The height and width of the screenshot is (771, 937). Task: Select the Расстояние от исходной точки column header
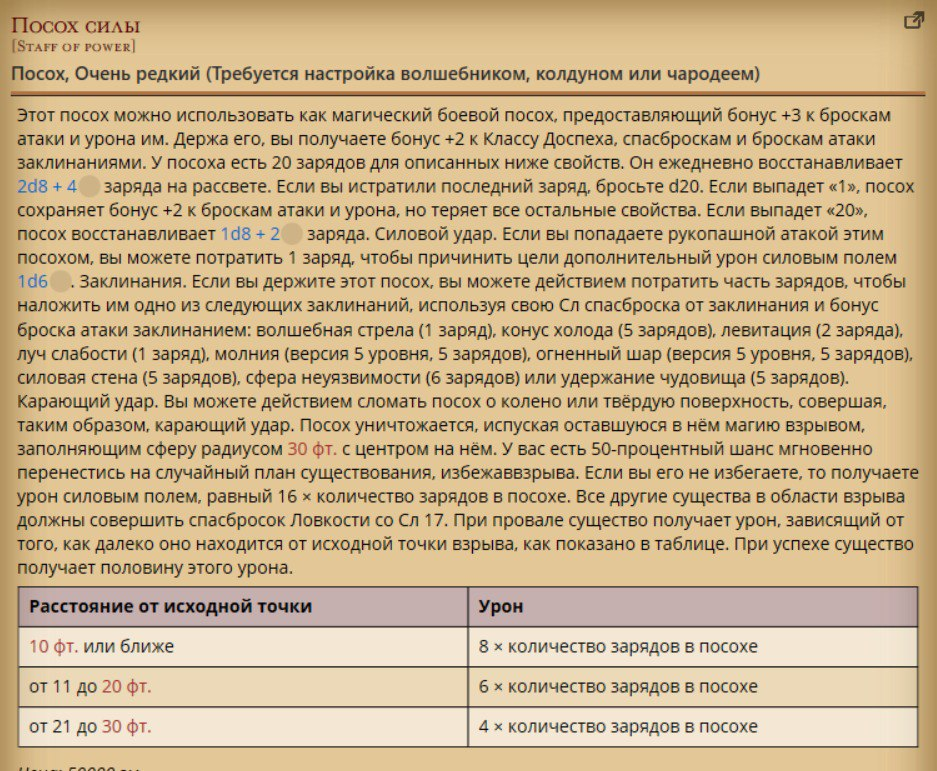pyautogui.click(x=170, y=607)
